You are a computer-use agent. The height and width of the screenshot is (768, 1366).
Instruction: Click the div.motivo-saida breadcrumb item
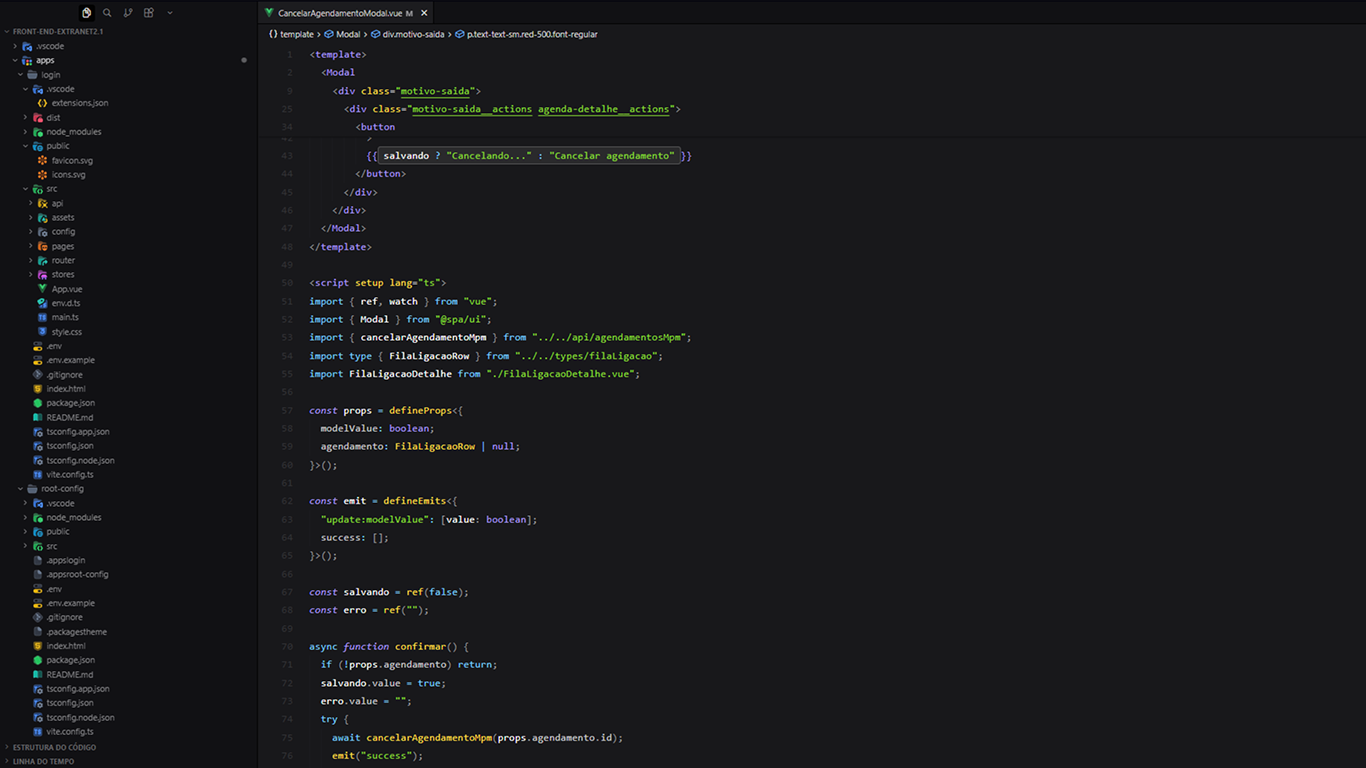click(x=407, y=34)
